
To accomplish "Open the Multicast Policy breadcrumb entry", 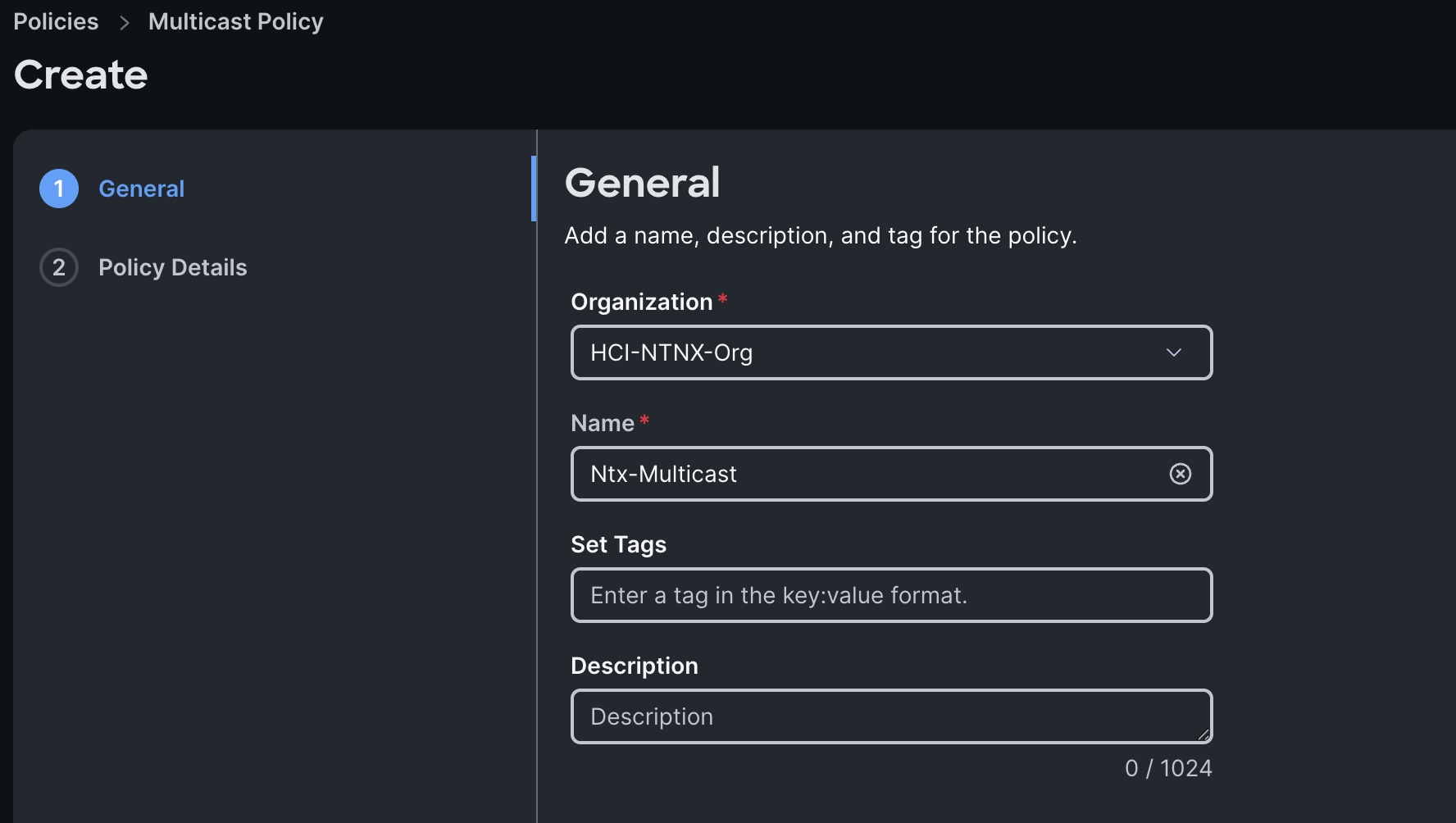I will click(235, 21).
